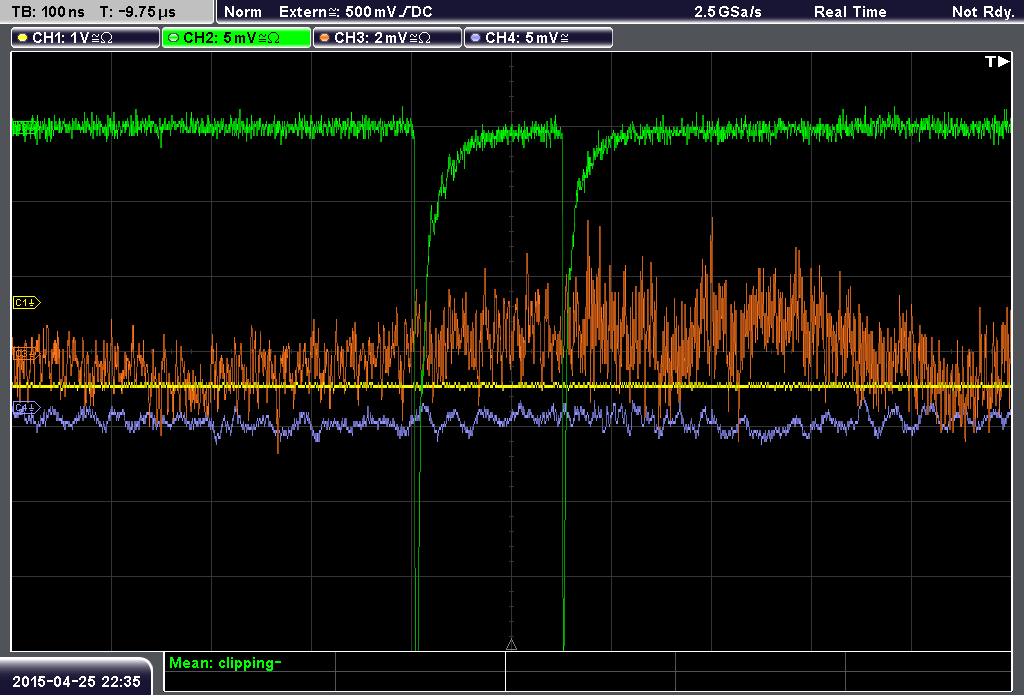
Task: Select the CH3: 2mV channel tab
Action: click(387, 38)
